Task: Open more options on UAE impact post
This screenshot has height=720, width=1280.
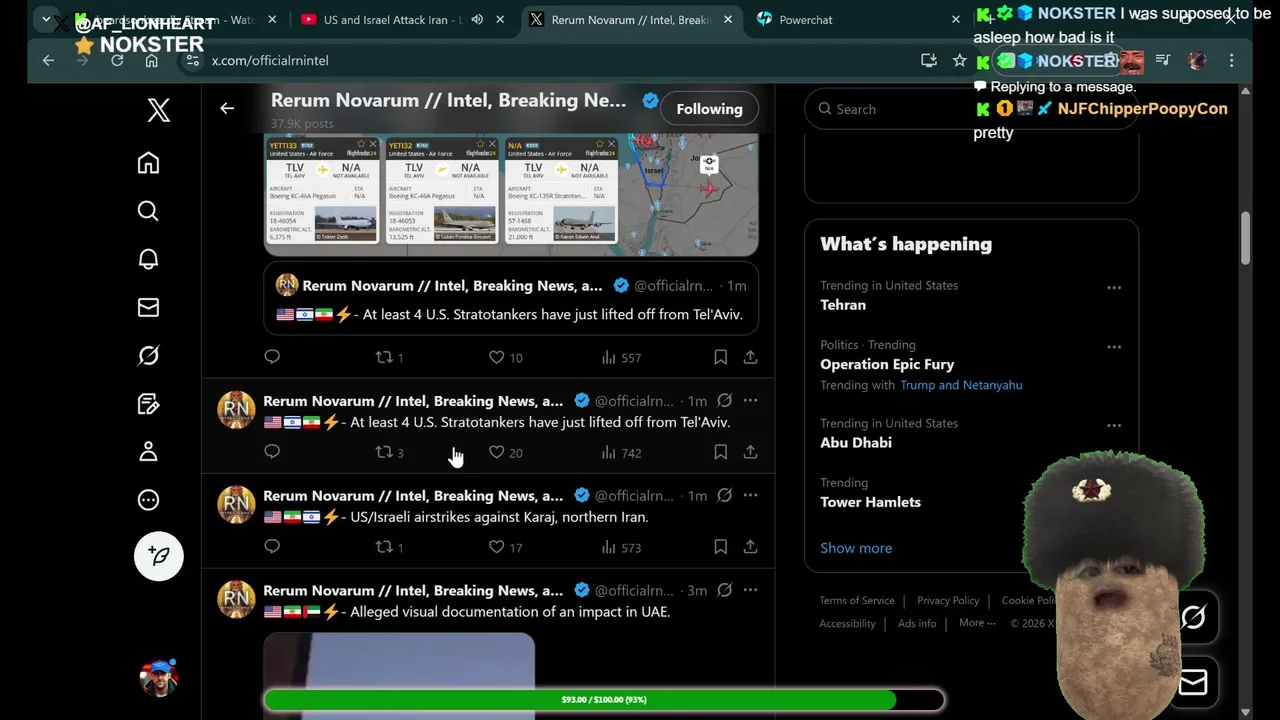Action: pos(750,590)
